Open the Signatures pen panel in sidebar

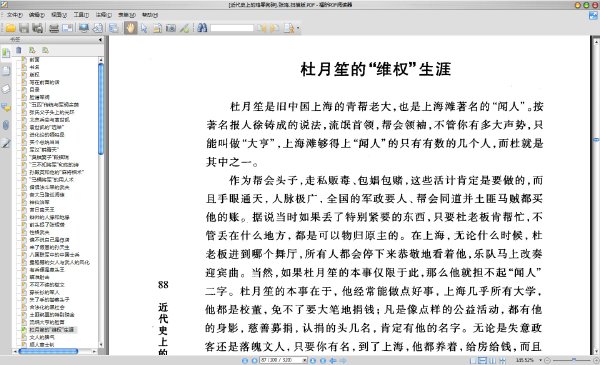coord(6,143)
